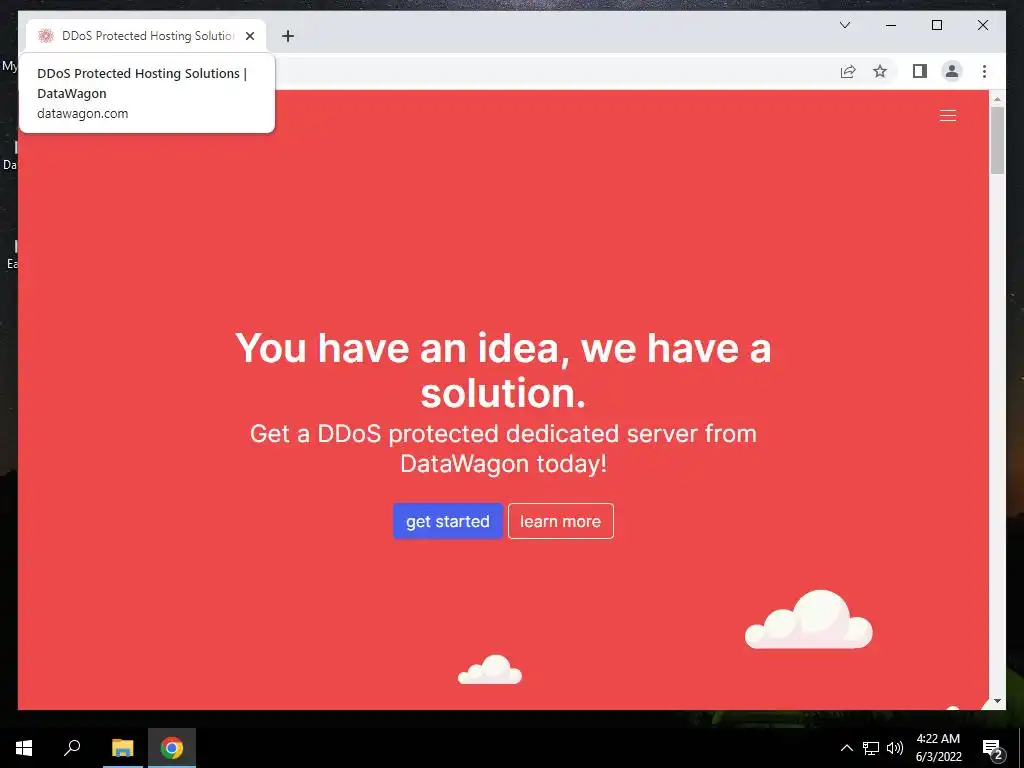Click the Chrome icon in the taskbar
The height and width of the screenshot is (768, 1024).
pos(172,748)
